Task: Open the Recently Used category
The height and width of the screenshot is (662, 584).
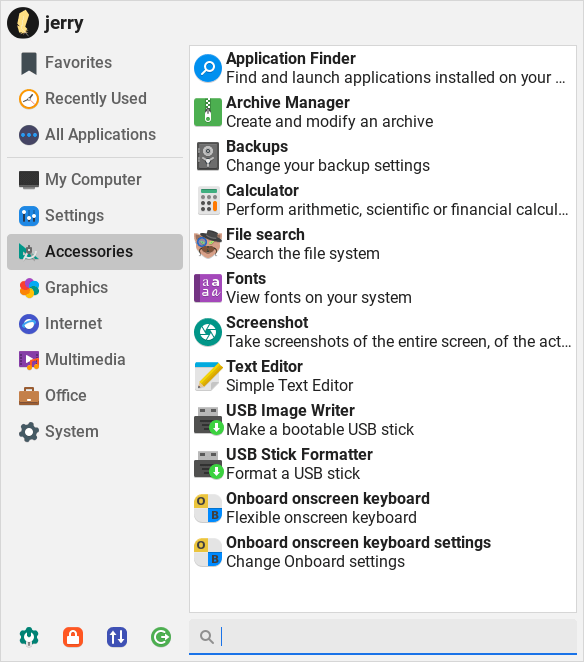Action: [x=95, y=98]
